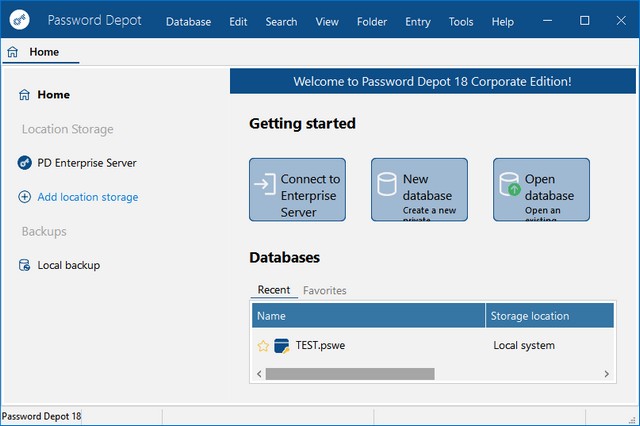Image resolution: width=640 pixels, height=426 pixels.
Task: Open the Entry menu
Action: click(420, 21)
